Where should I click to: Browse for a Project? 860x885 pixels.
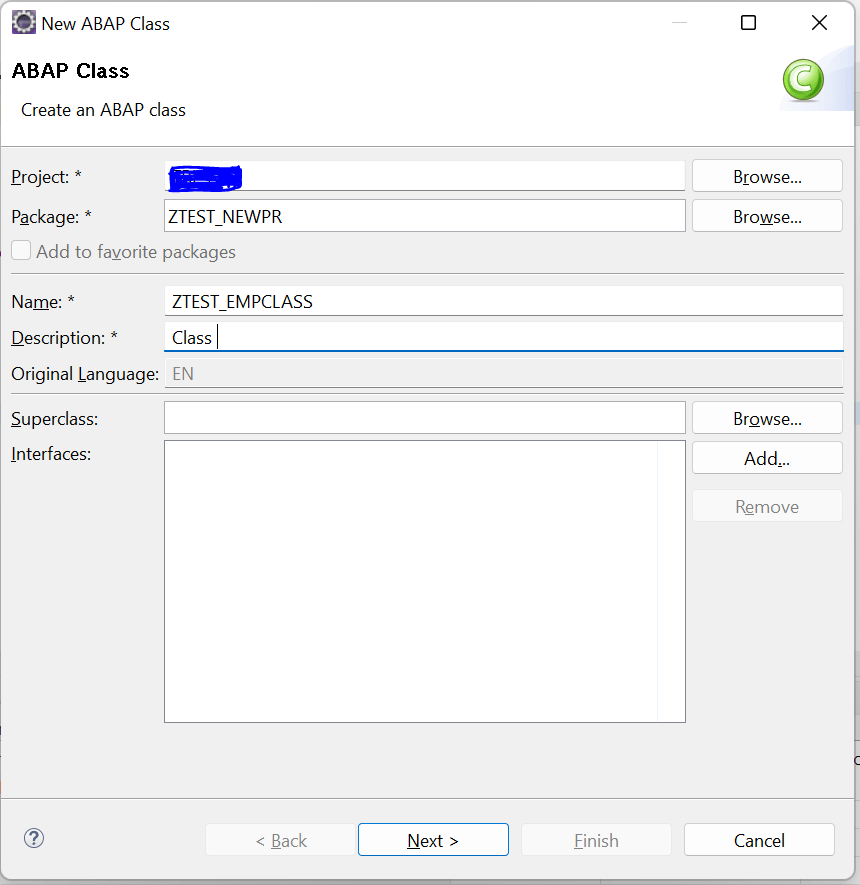[767, 176]
